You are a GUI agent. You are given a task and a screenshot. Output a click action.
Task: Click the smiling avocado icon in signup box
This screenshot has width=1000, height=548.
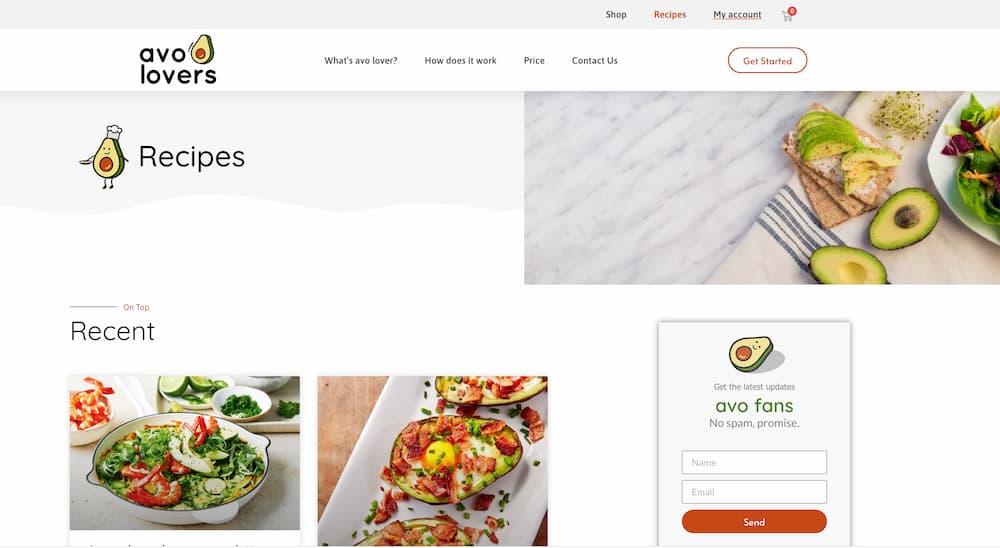[756, 354]
